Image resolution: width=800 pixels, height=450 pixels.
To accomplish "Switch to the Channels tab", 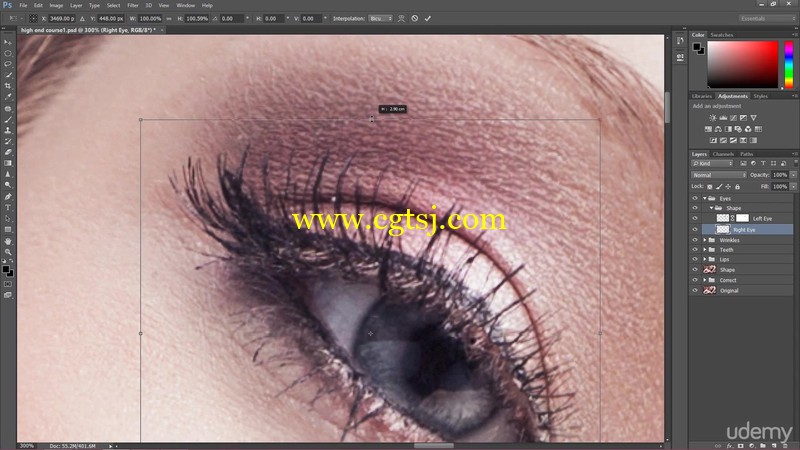I will pos(723,154).
